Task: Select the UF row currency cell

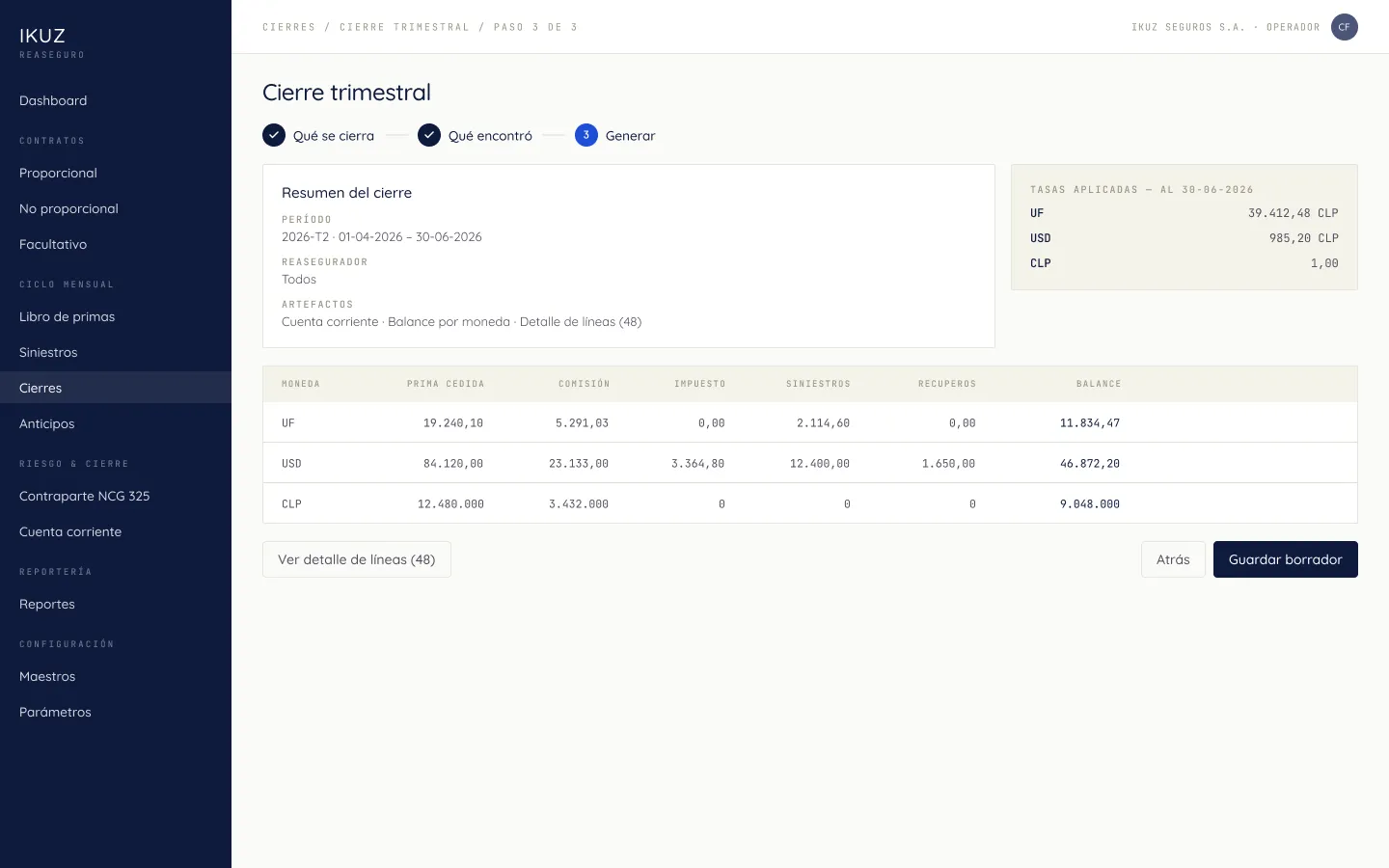Action: 288,423
